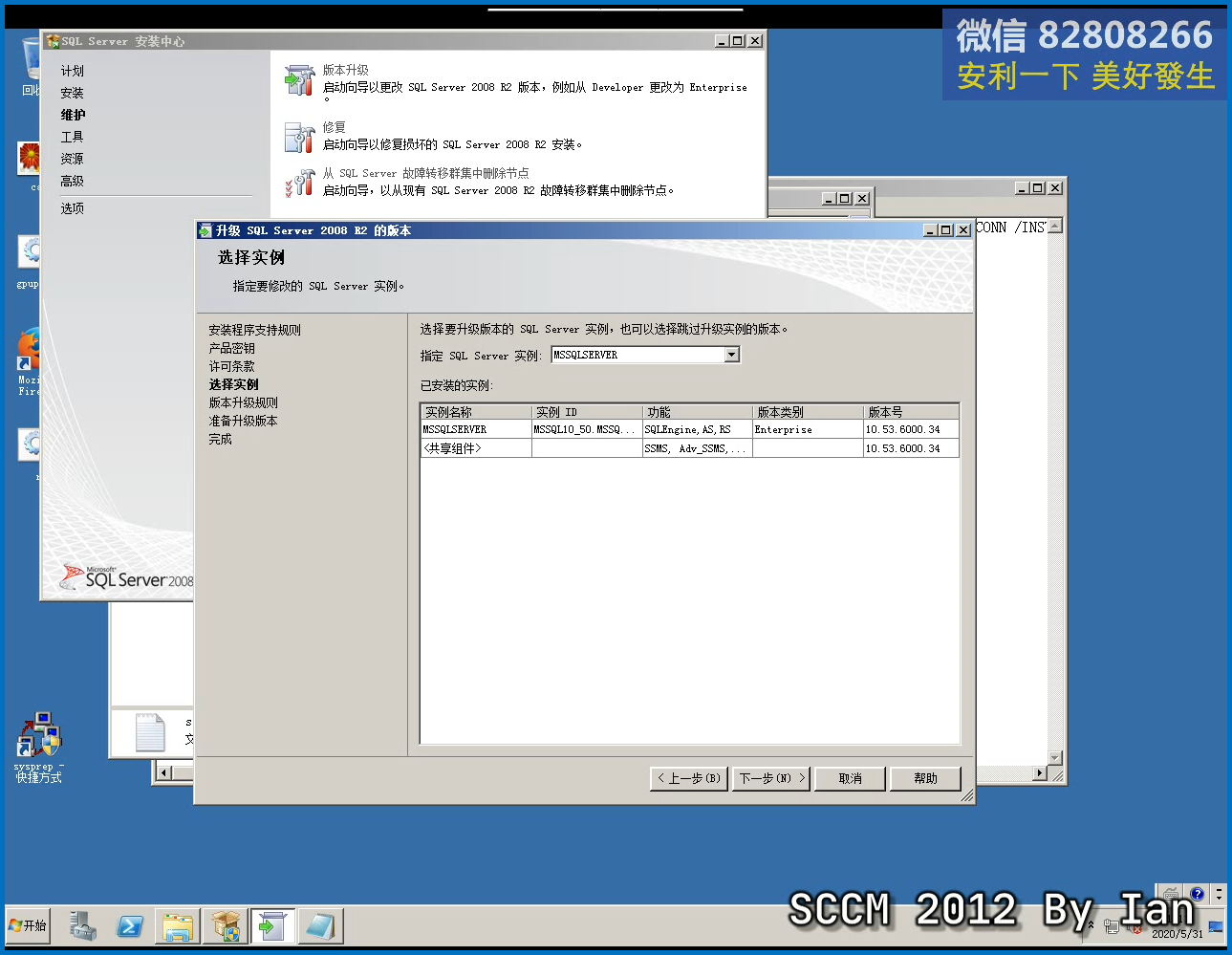Click the taskbar date 2020/5/31
Viewport: 1232px width, 955px height.
[1178, 934]
